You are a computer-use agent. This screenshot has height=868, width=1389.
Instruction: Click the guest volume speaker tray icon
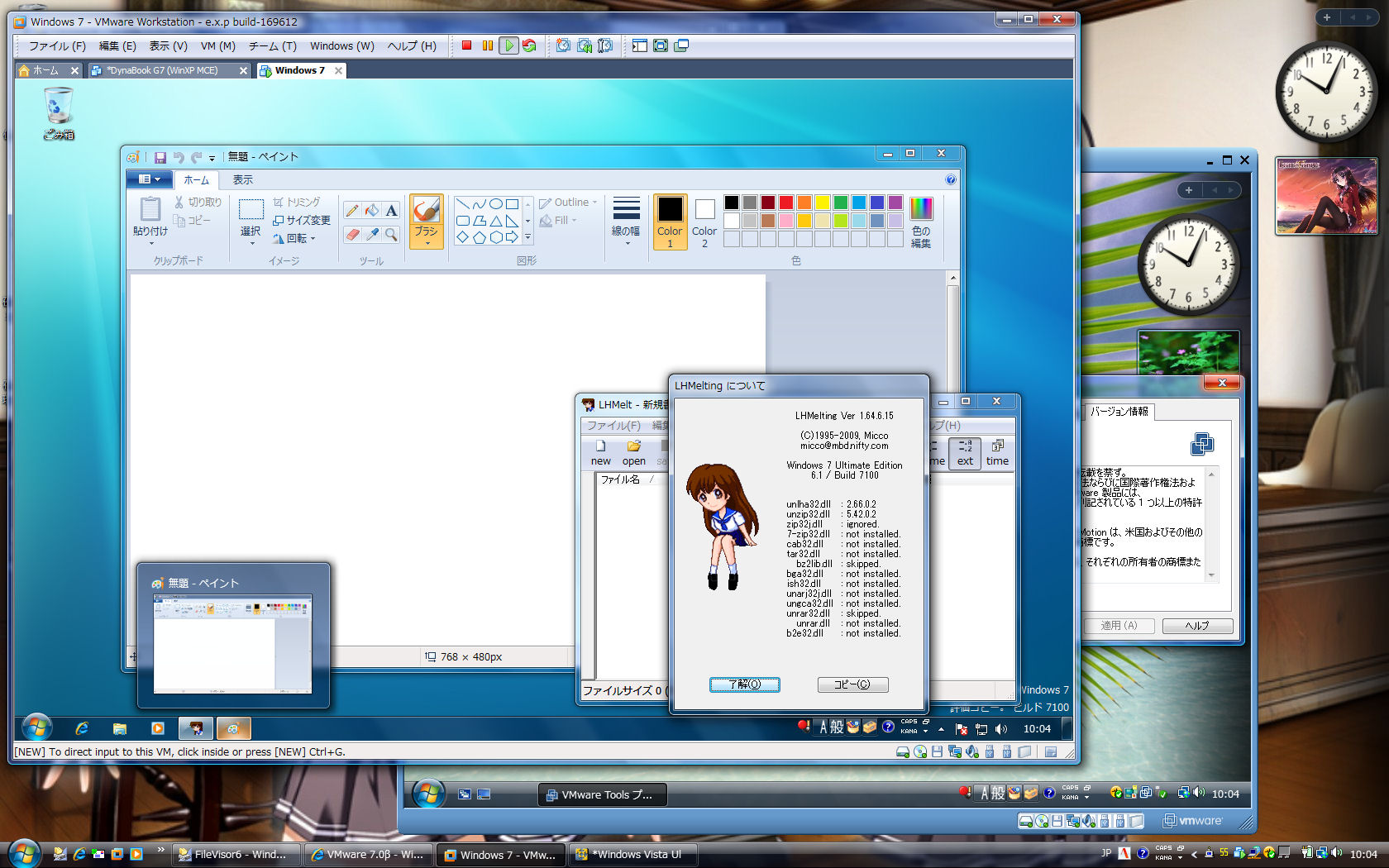[1001, 729]
